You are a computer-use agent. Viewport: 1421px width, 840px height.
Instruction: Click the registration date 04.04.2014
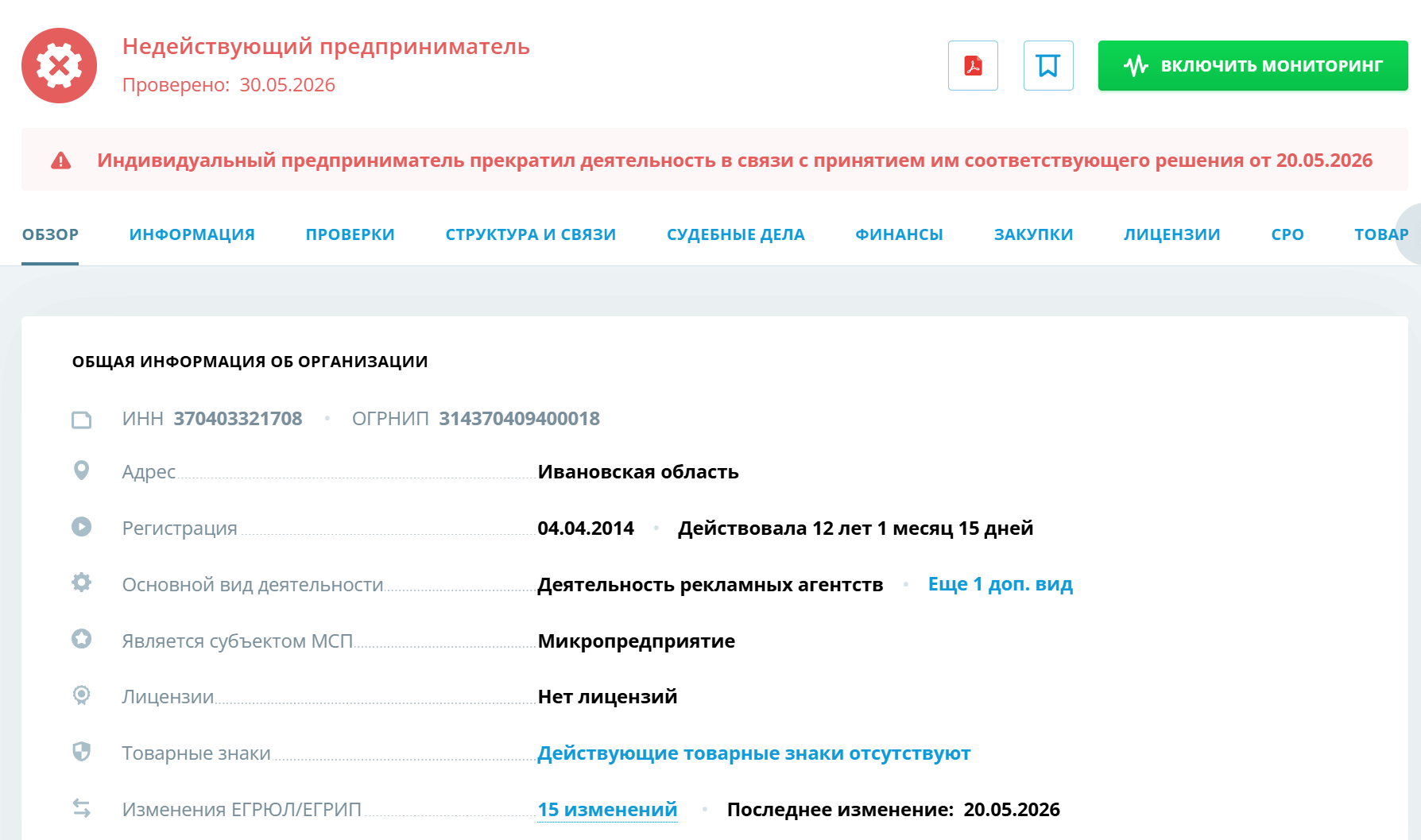586,528
